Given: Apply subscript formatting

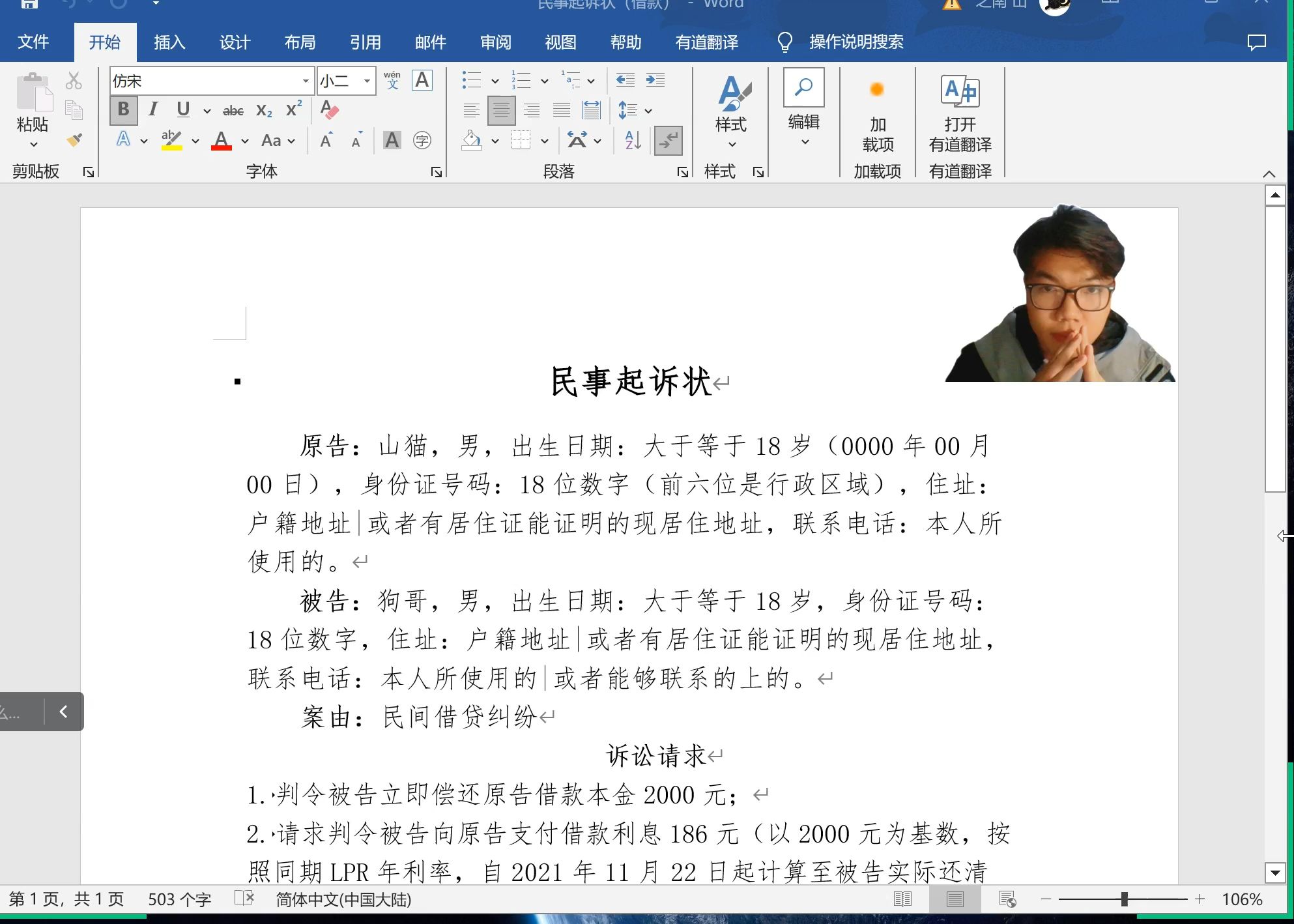Looking at the screenshot, I should [x=264, y=110].
